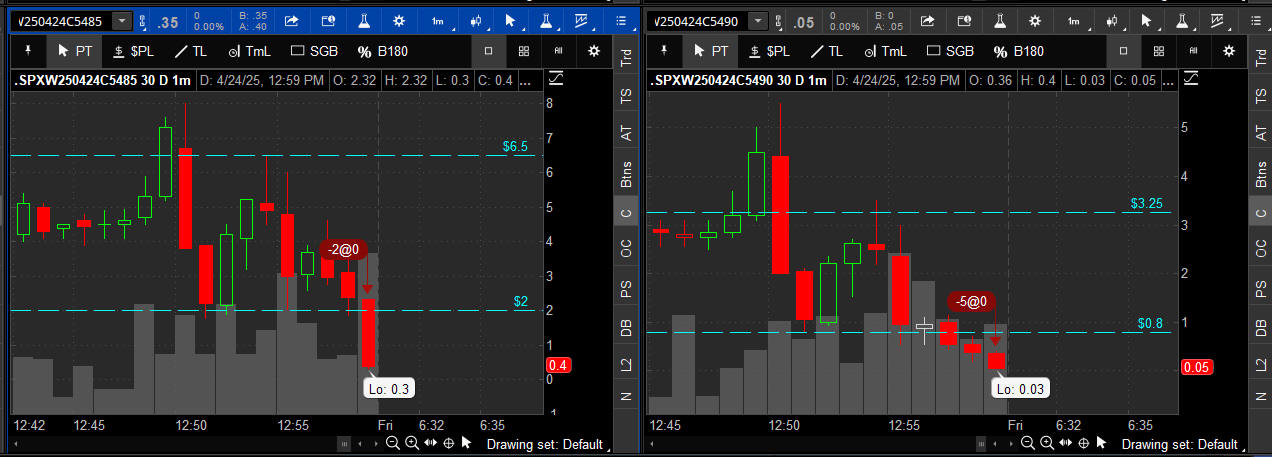1272x457 pixels.
Task: Select $PL price level tool in C5485 chart
Action: pos(132,50)
